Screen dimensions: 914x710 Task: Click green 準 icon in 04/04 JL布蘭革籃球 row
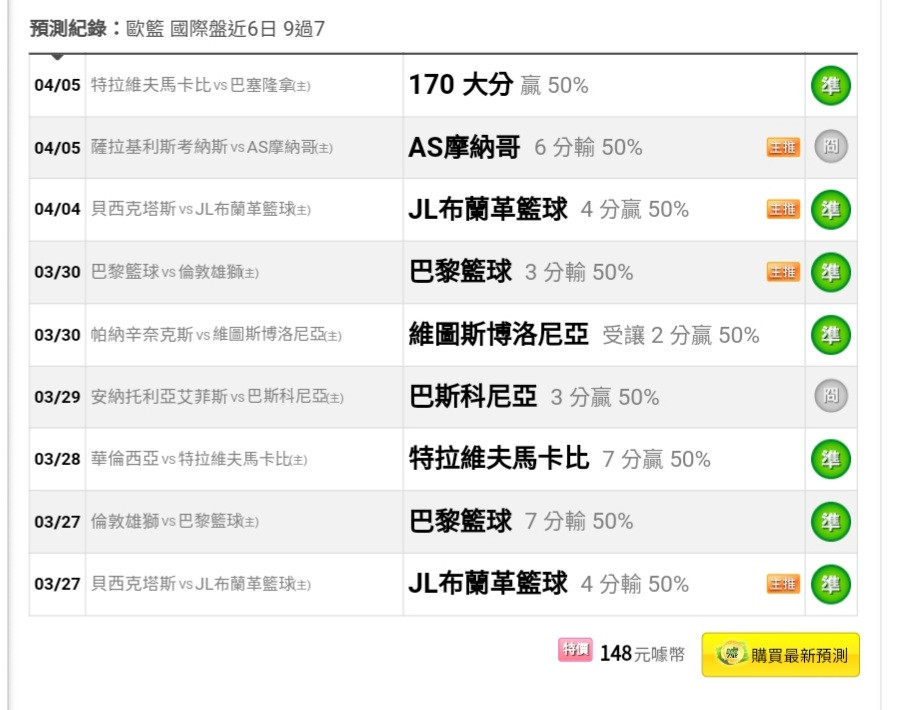point(830,210)
